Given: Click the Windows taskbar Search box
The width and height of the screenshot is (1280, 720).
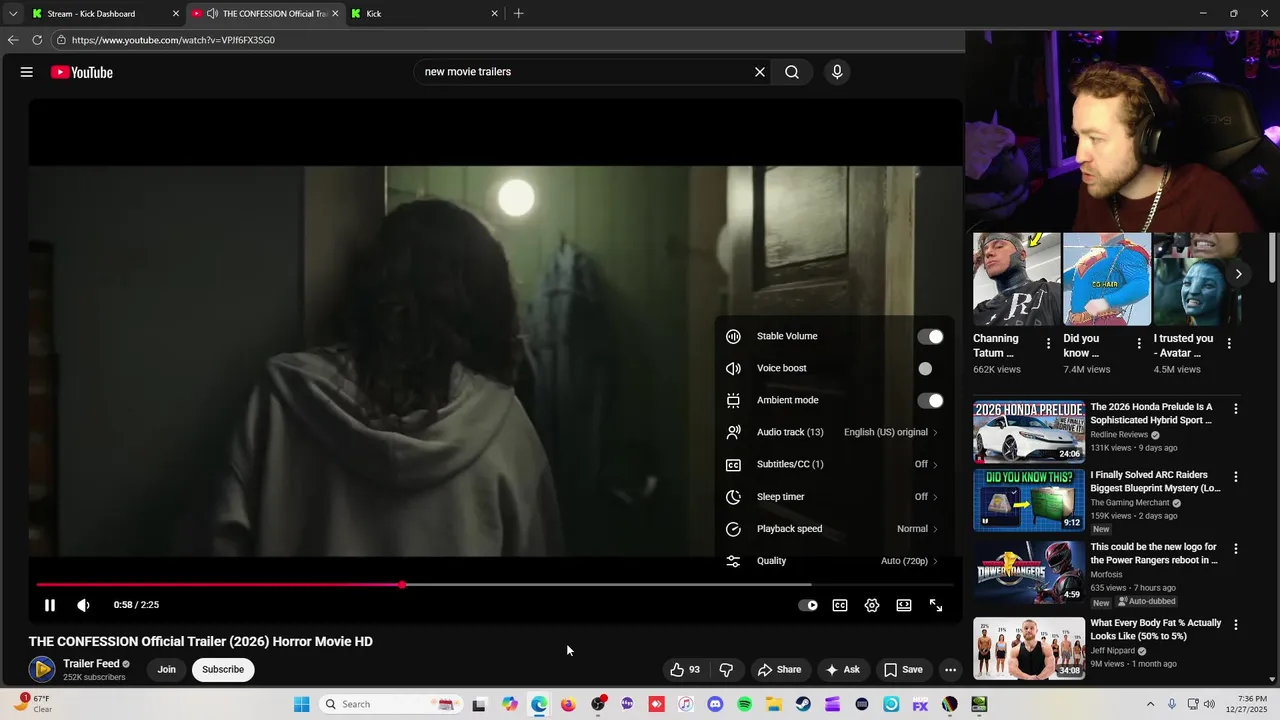Looking at the screenshot, I should [x=391, y=704].
